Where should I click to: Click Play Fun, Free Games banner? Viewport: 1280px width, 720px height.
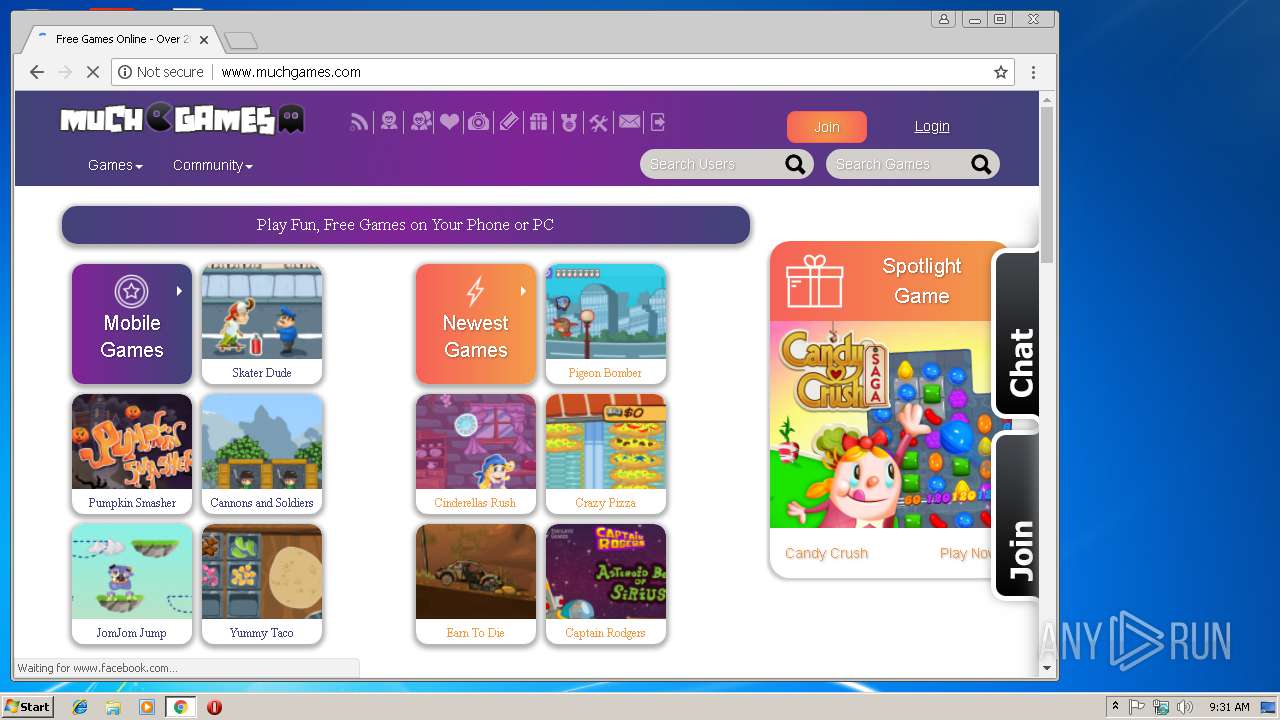click(405, 225)
